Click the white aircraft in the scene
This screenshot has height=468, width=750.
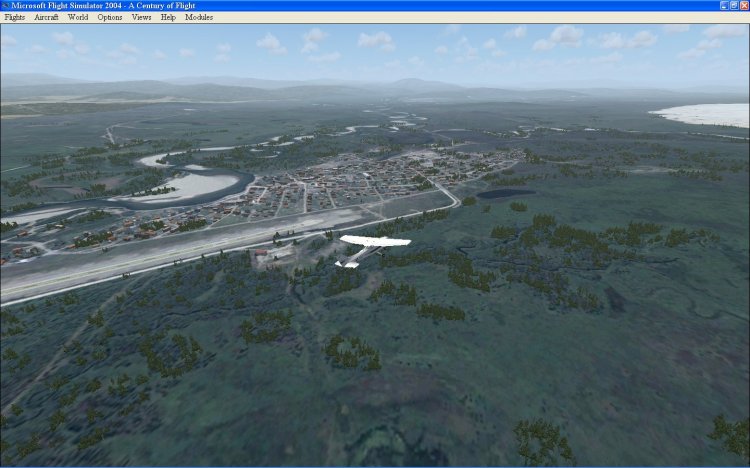coord(372,250)
